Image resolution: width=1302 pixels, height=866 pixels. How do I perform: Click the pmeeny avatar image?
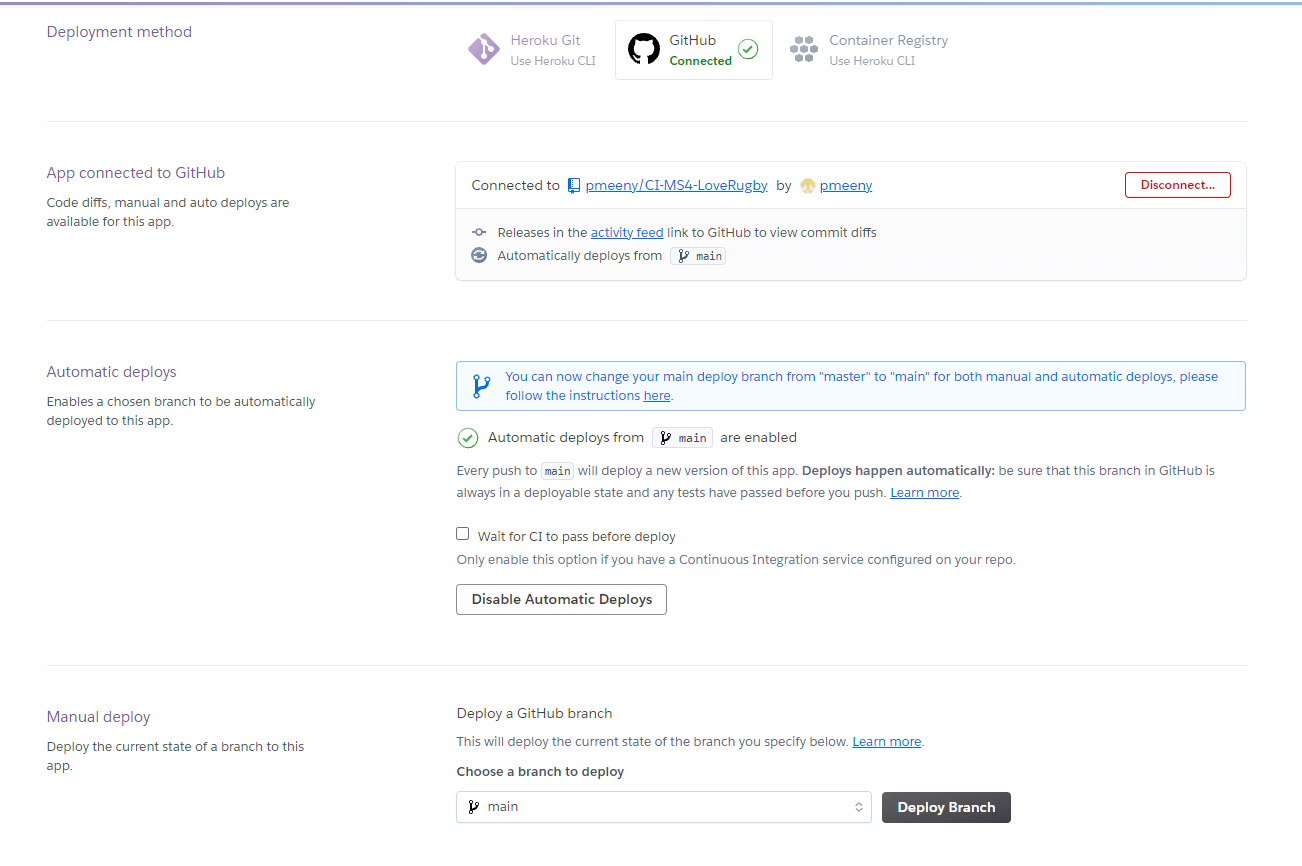click(808, 185)
